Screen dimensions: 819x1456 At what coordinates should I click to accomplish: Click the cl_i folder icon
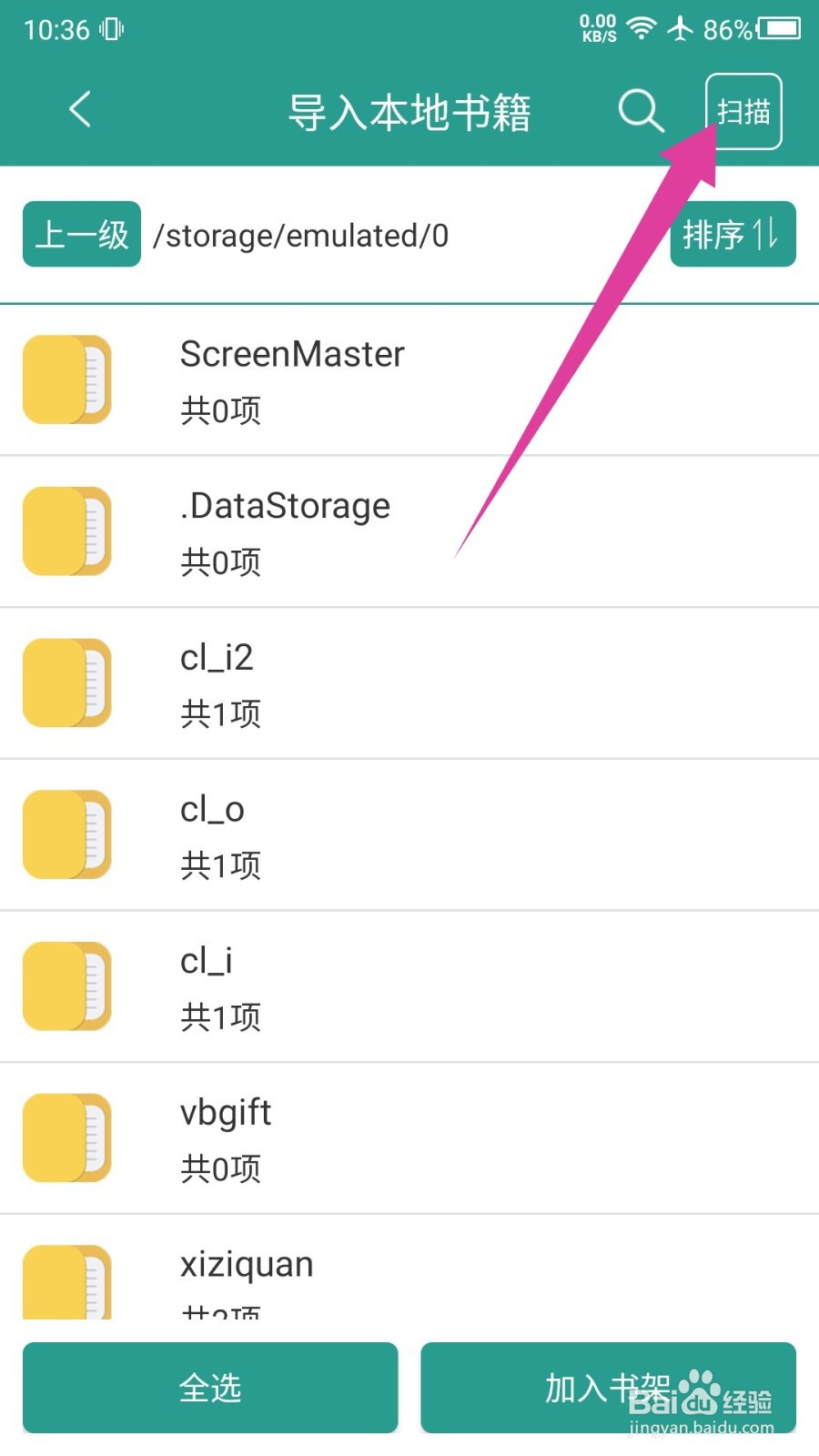tap(67, 986)
